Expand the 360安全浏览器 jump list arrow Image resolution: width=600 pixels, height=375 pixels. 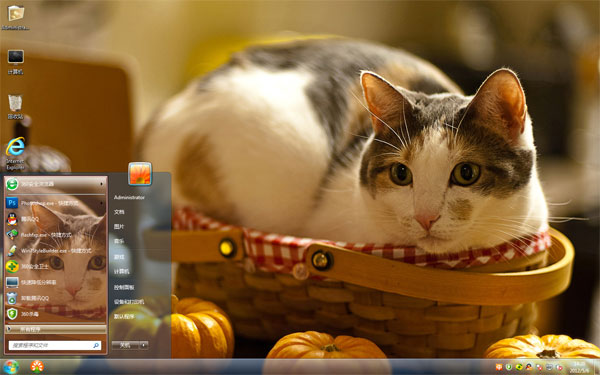click(x=101, y=184)
